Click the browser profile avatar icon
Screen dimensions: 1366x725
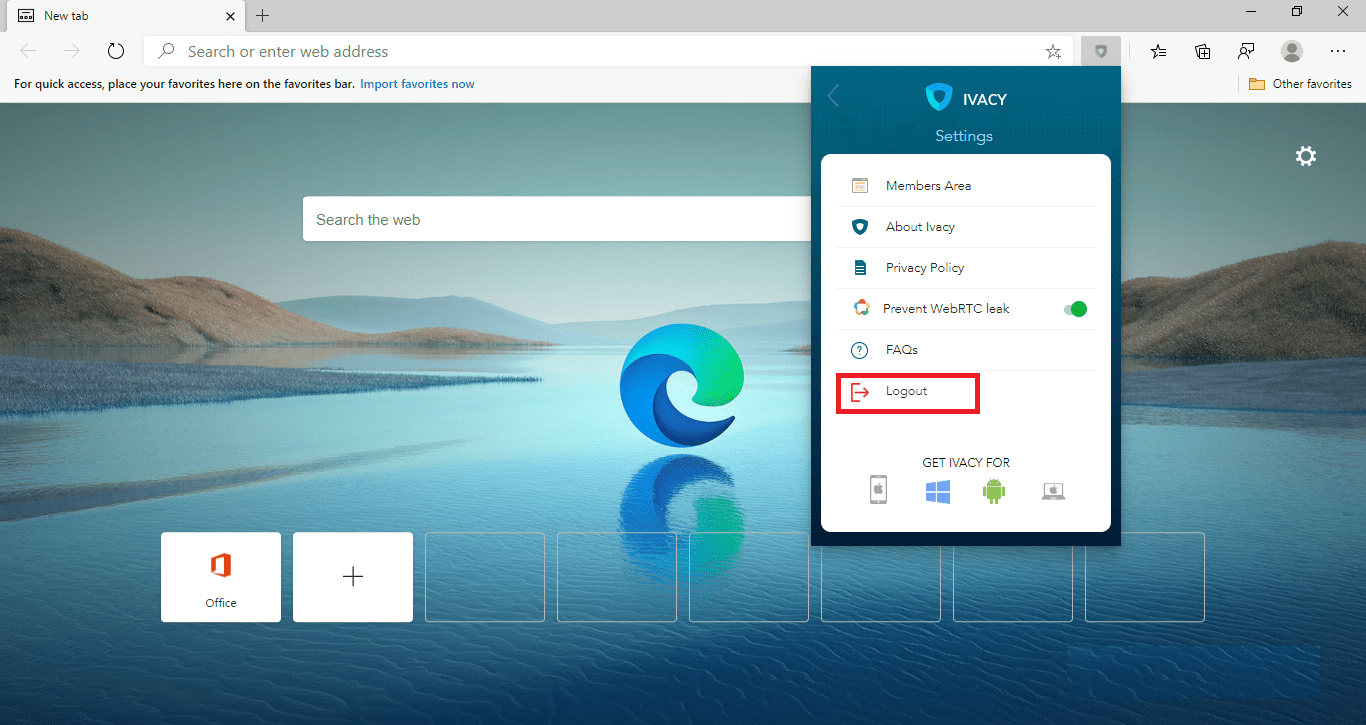[1291, 51]
